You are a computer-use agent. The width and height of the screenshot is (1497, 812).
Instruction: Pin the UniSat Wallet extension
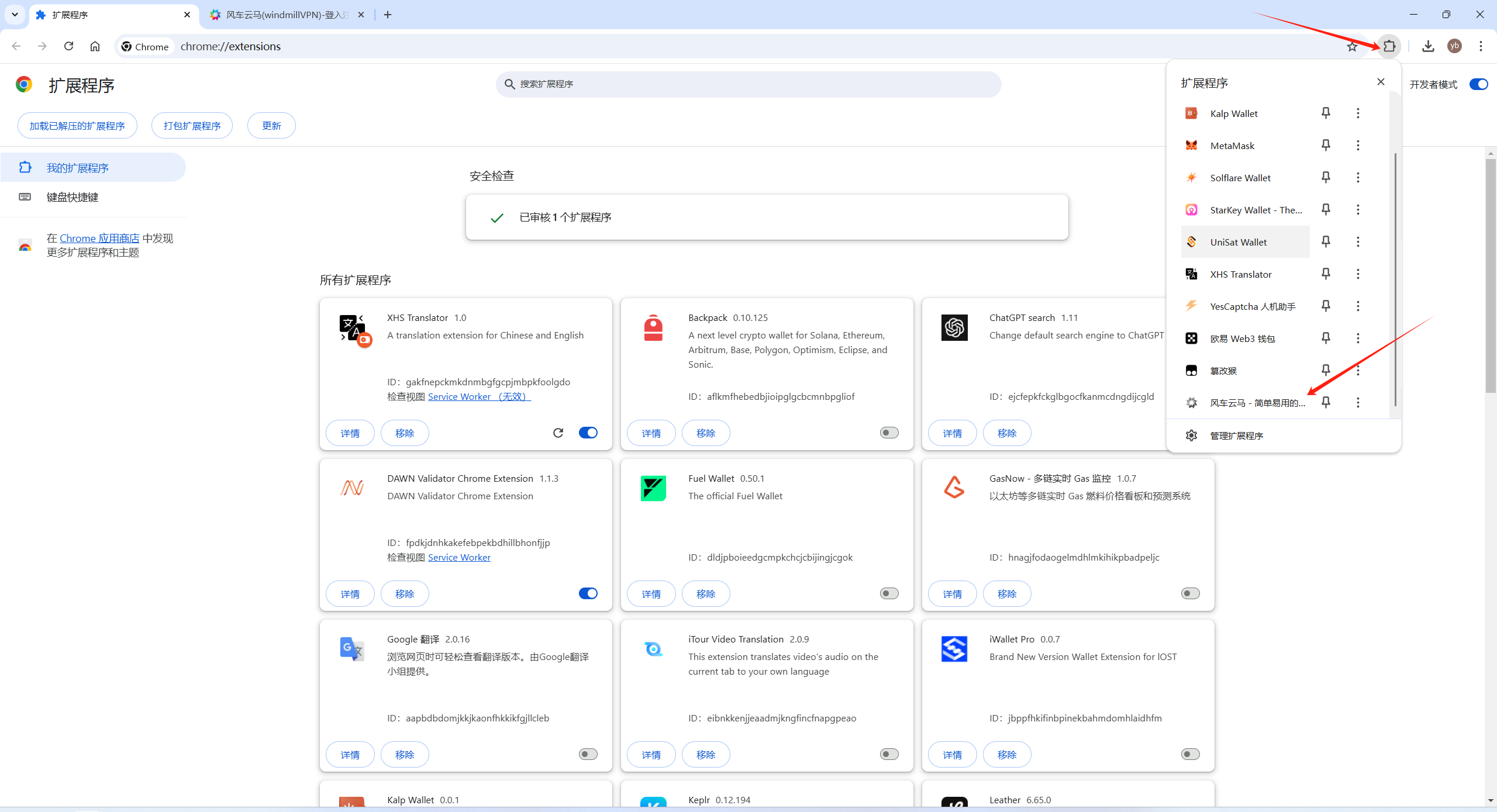pos(1326,241)
